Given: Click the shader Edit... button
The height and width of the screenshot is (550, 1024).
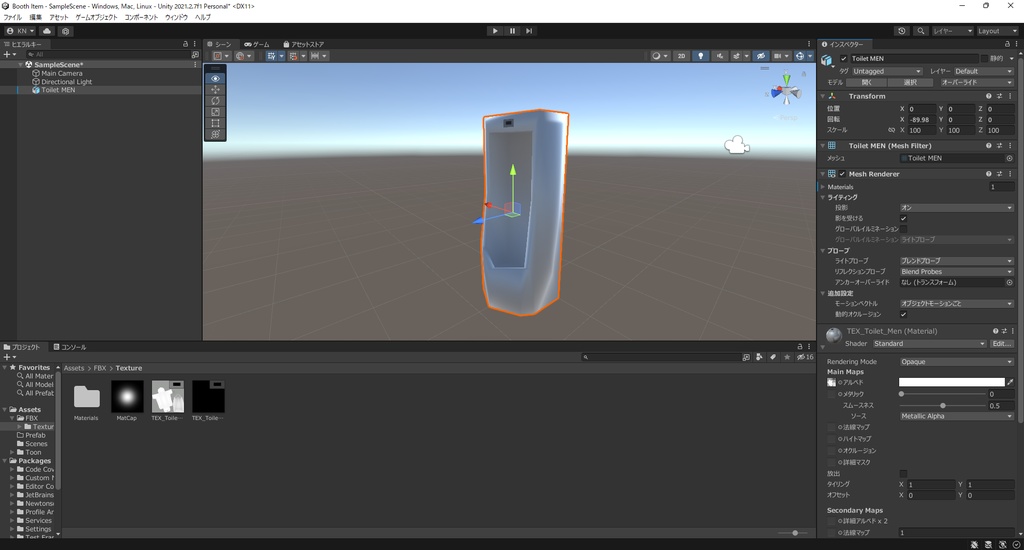Looking at the screenshot, I should click(1002, 344).
